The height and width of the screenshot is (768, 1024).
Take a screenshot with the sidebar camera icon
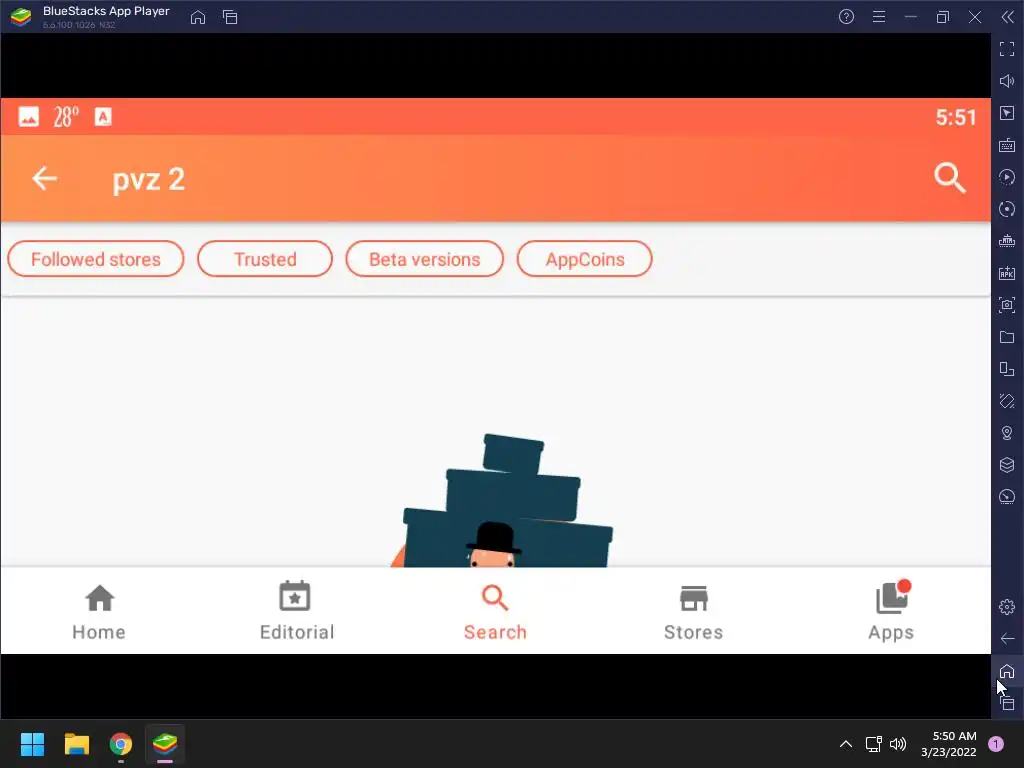point(1007,305)
